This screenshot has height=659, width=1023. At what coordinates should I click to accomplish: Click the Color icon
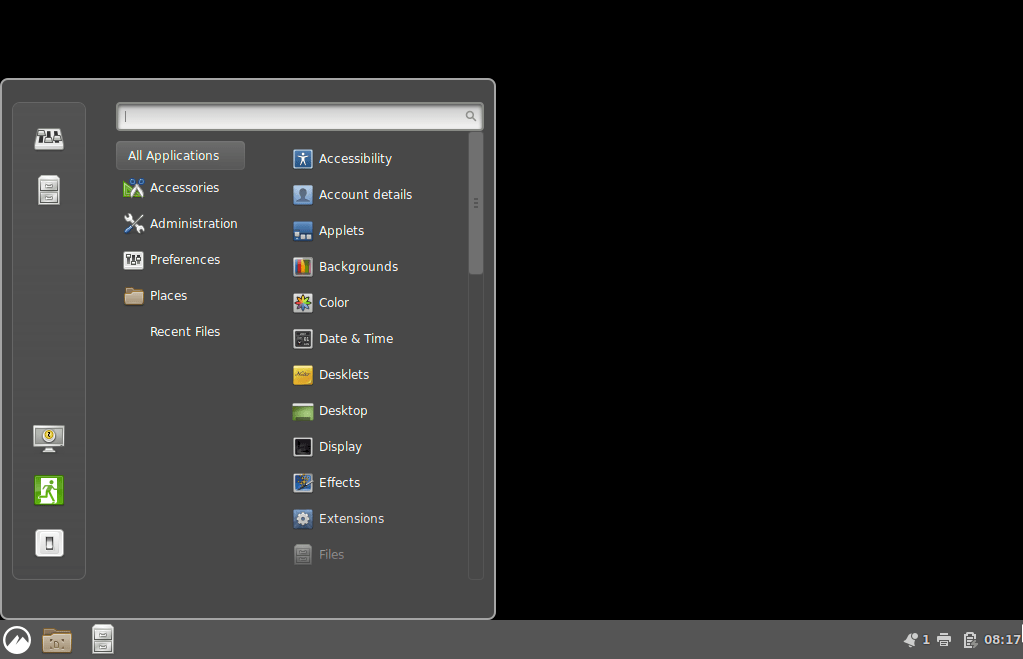303,303
